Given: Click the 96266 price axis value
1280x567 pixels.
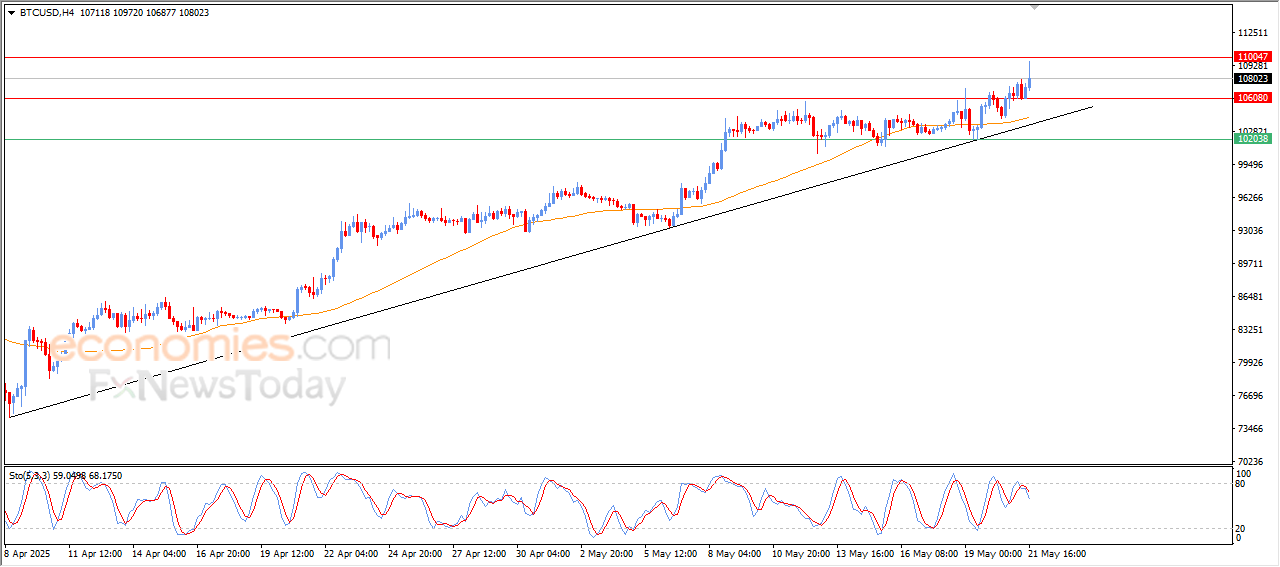Looking at the screenshot, I should pyautogui.click(x=1253, y=197).
